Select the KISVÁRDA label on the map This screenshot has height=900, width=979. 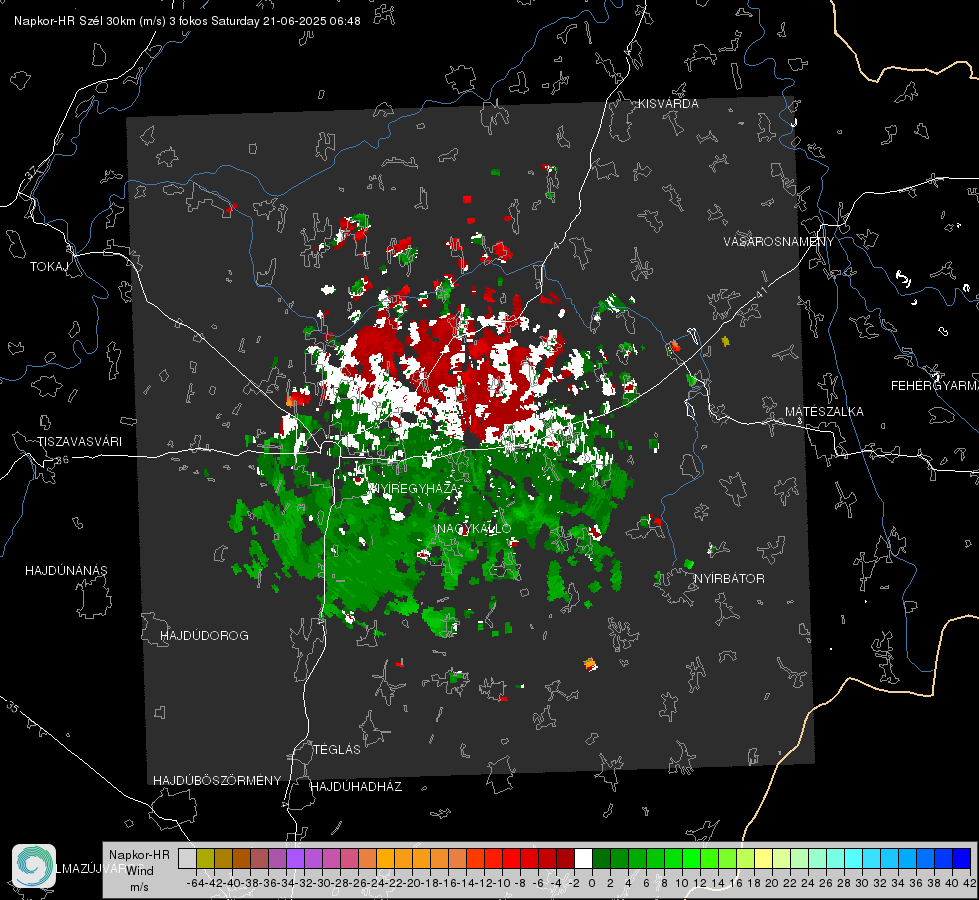[x=668, y=104]
